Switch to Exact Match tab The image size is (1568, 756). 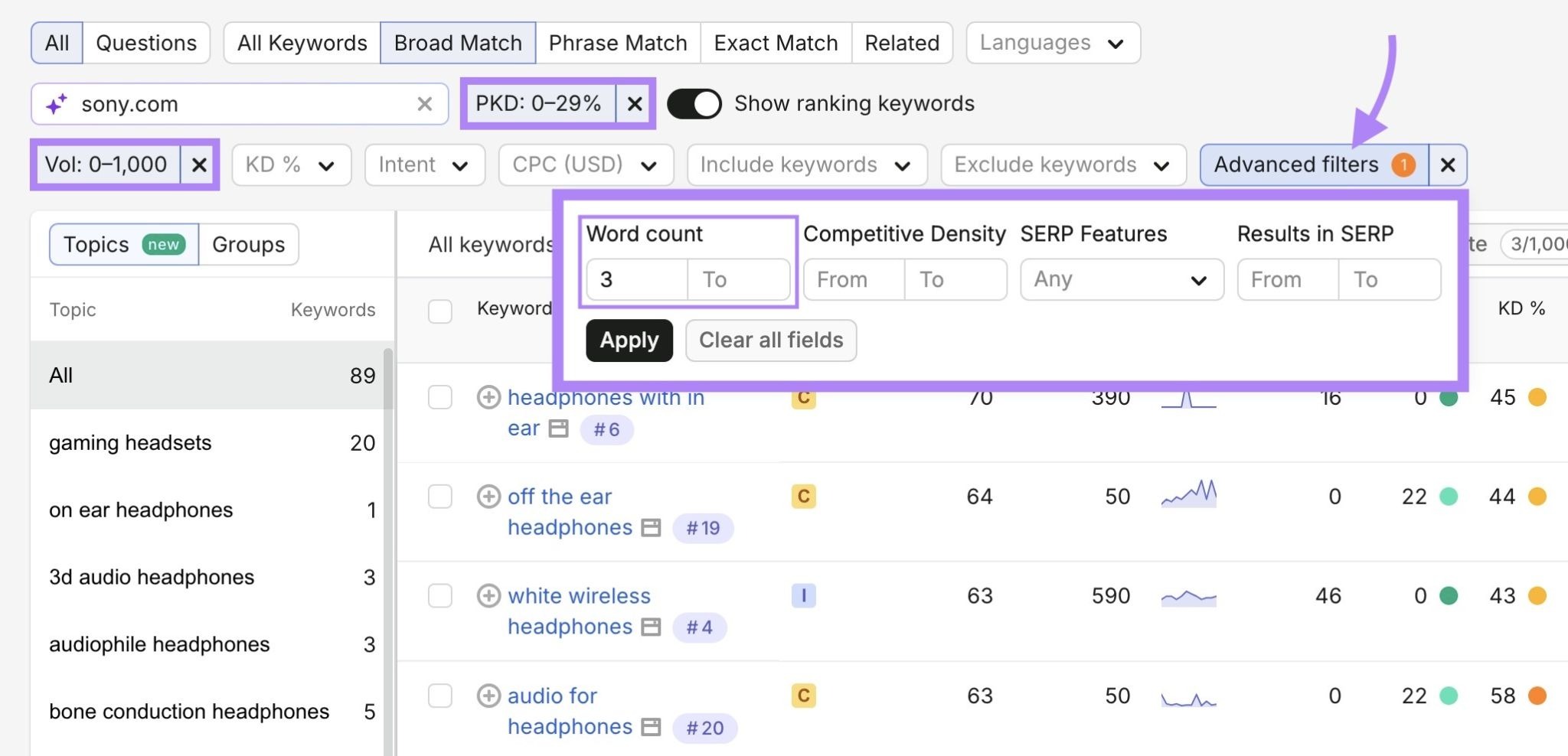776,43
